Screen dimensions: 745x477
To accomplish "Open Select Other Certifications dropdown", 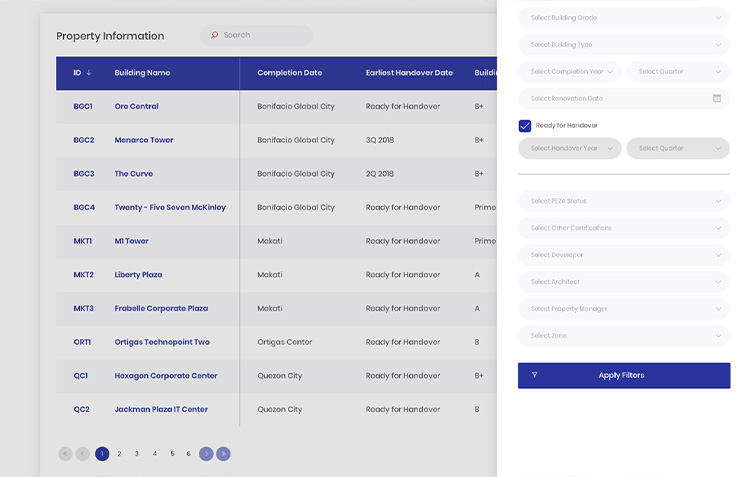I will coord(623,228).
